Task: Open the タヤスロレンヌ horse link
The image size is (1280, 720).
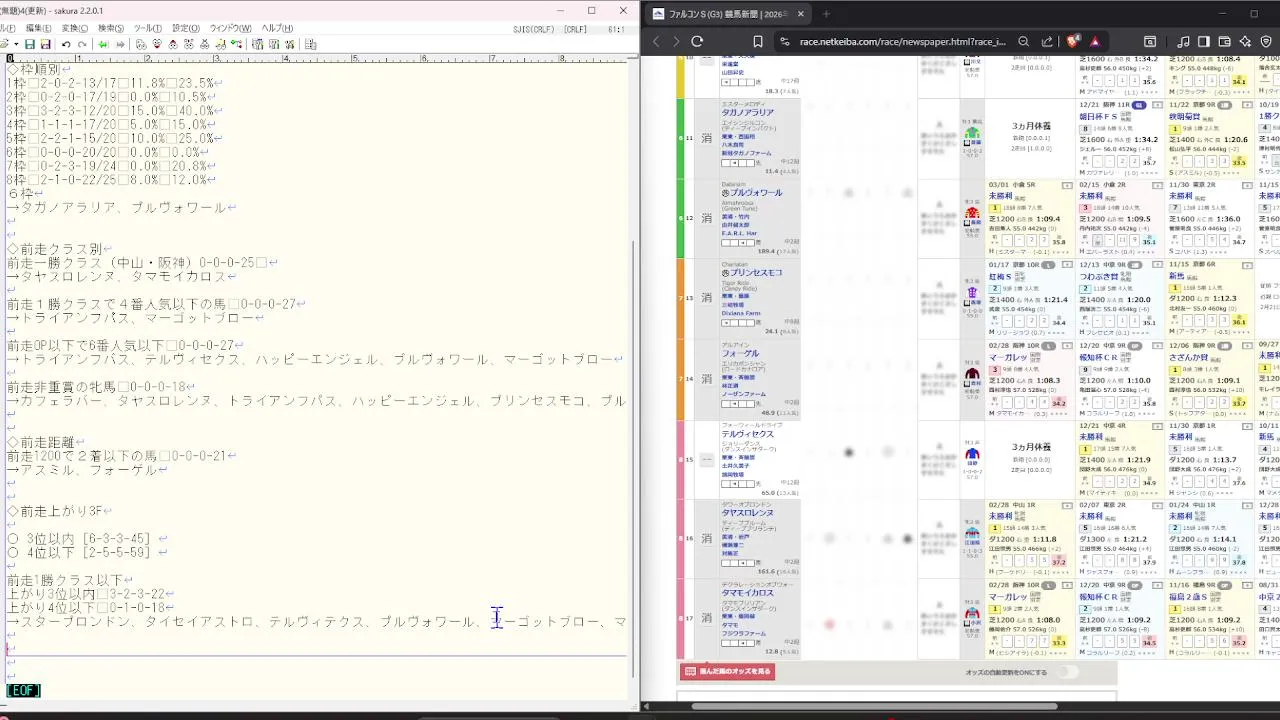Action: pyautogui.click(x=747, y=512)
